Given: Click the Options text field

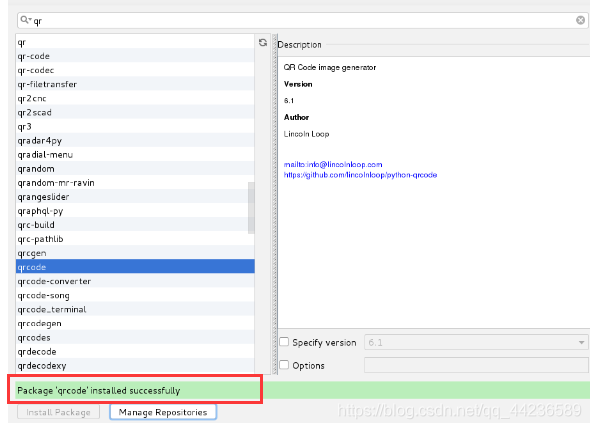Looking at the screenshot, I should (476, 365).
